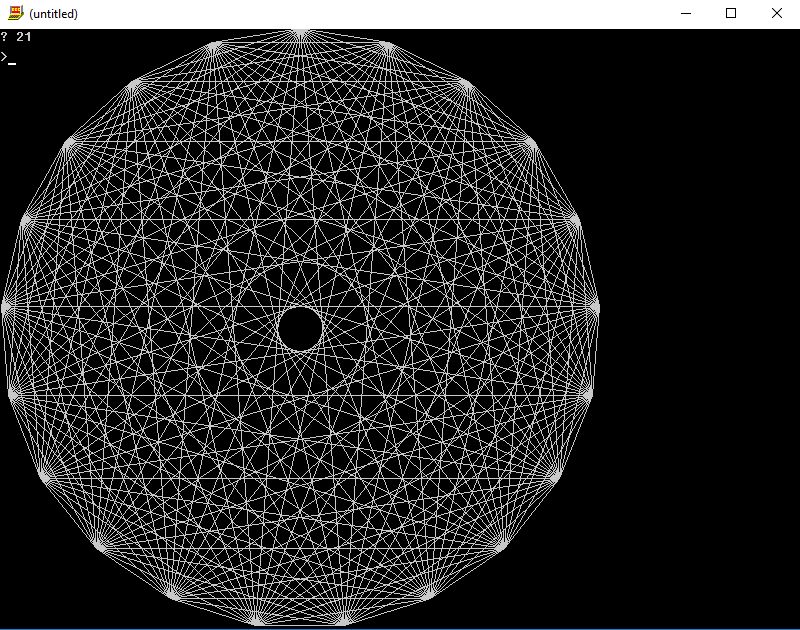This screenshot has width=800, height=630.
Task: Close the (untitled) window
Action: (776, 13)
